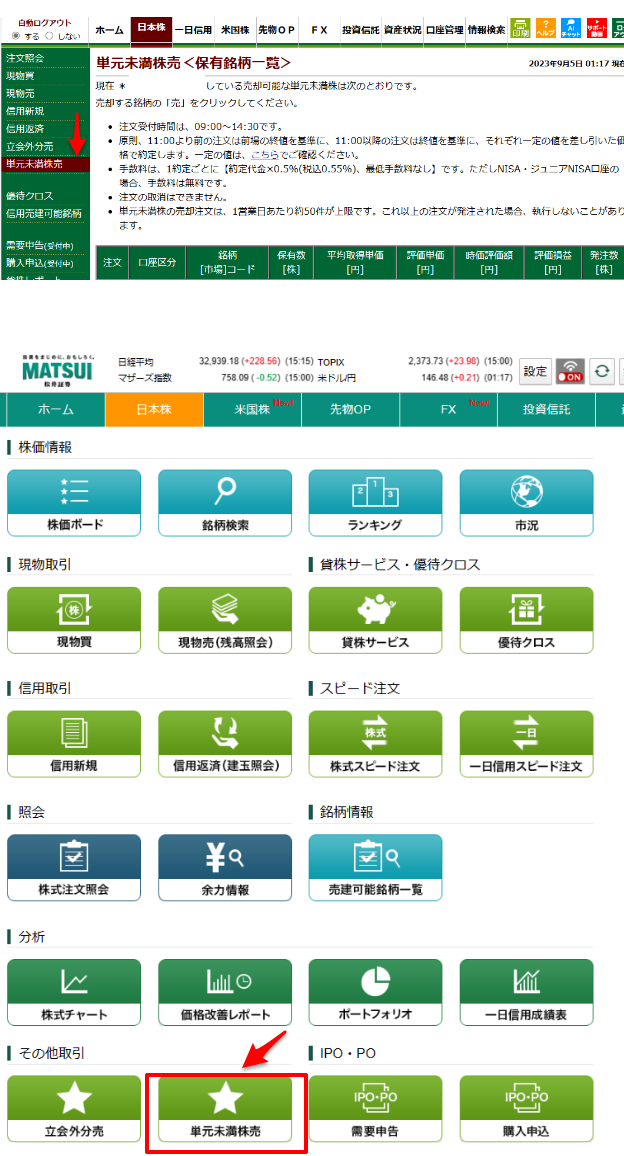Click the TOPIX value 2,373.73
This screenshot has height=1156, width=624.
click(429, 362)
